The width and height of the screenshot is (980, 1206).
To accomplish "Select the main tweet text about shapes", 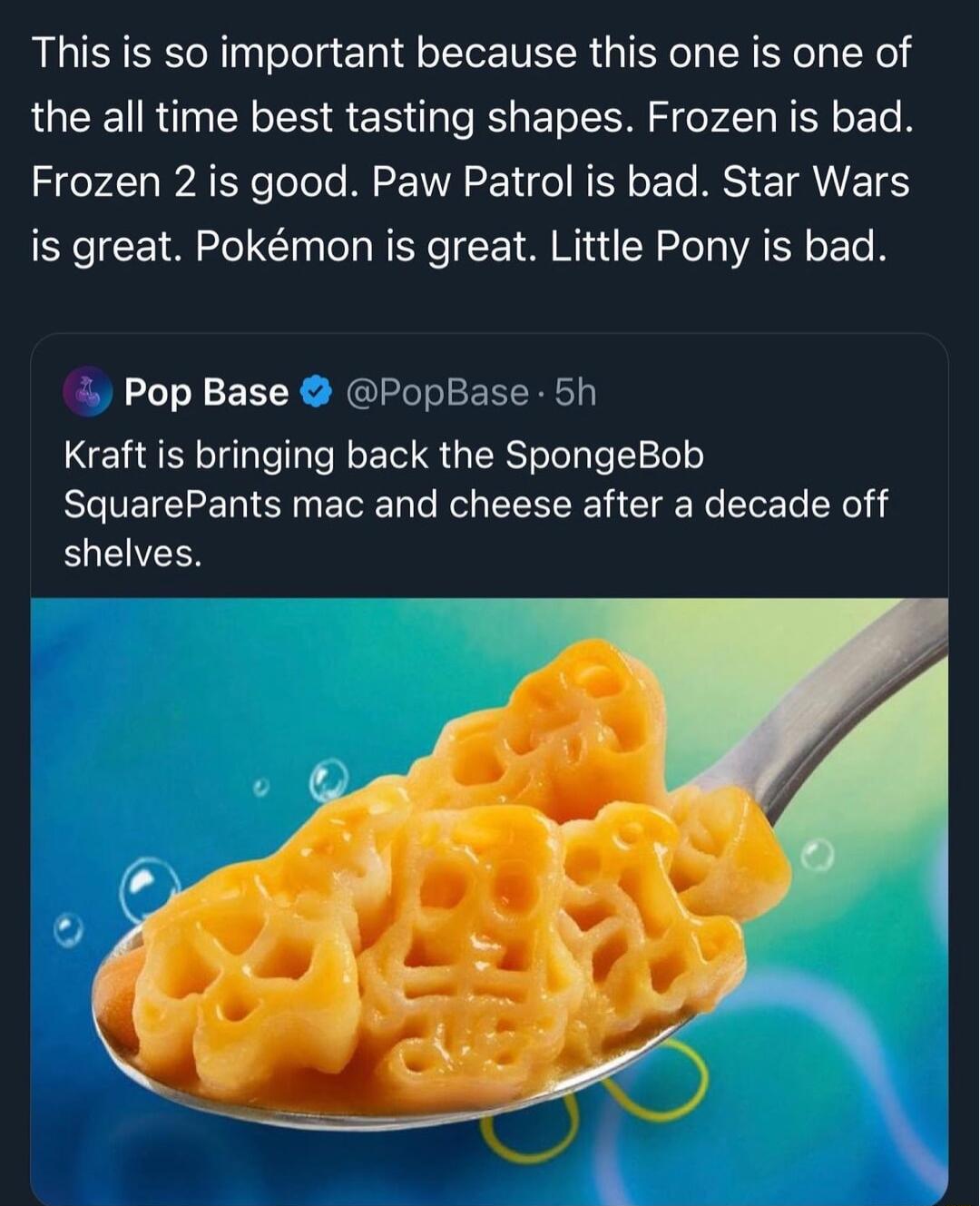I will pyautogui.click(x=472, y=150).
